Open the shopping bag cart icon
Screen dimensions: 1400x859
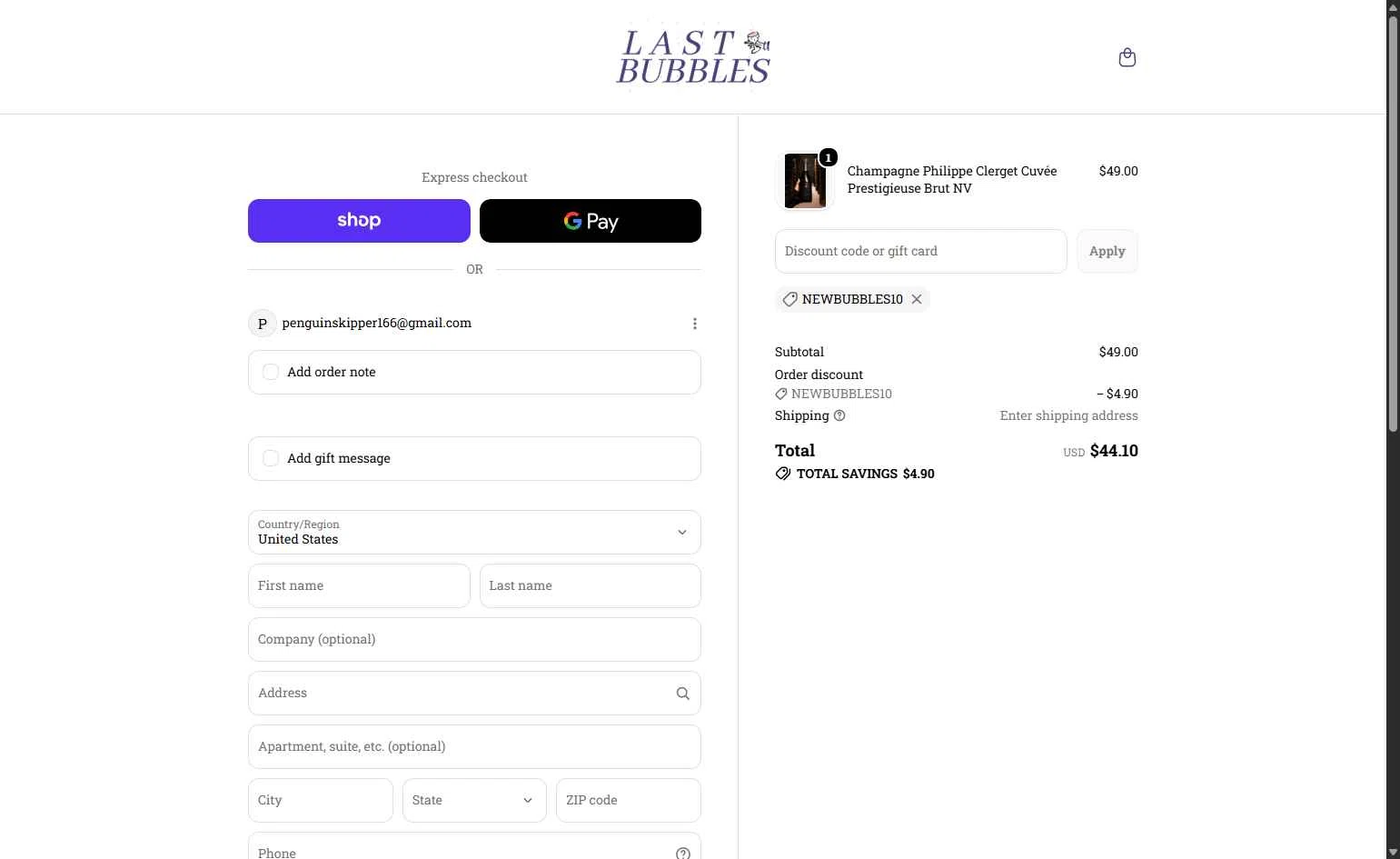pos(1127,57)
